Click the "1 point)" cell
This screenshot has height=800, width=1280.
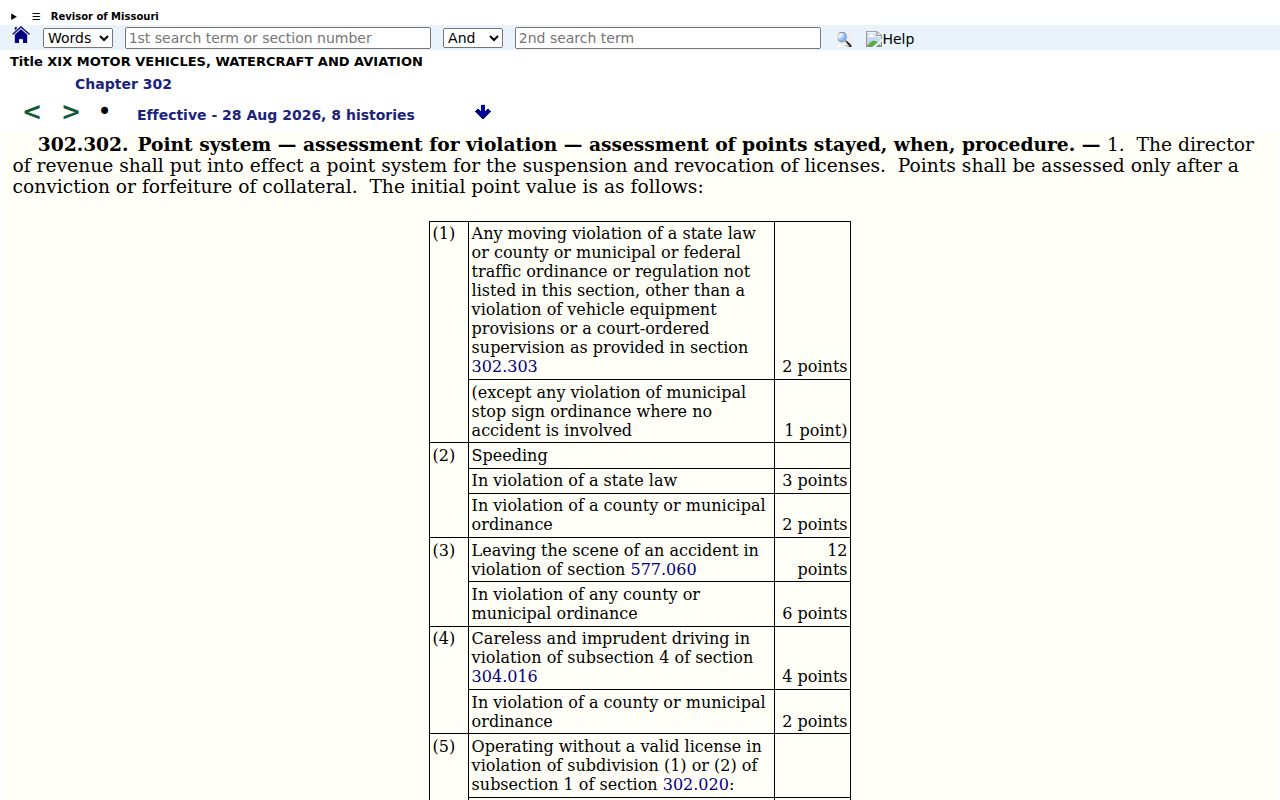click(x=812, y=411)
